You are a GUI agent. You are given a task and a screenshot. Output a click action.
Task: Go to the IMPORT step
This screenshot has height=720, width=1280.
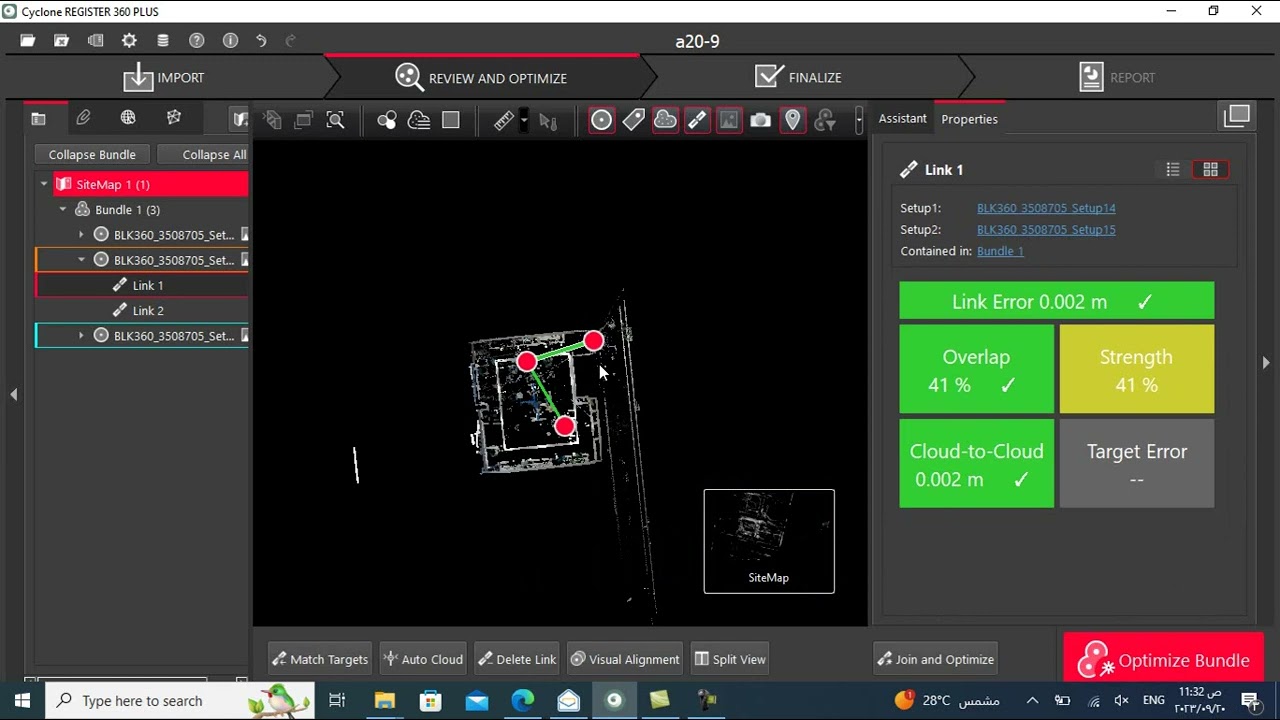coord(164,77)
